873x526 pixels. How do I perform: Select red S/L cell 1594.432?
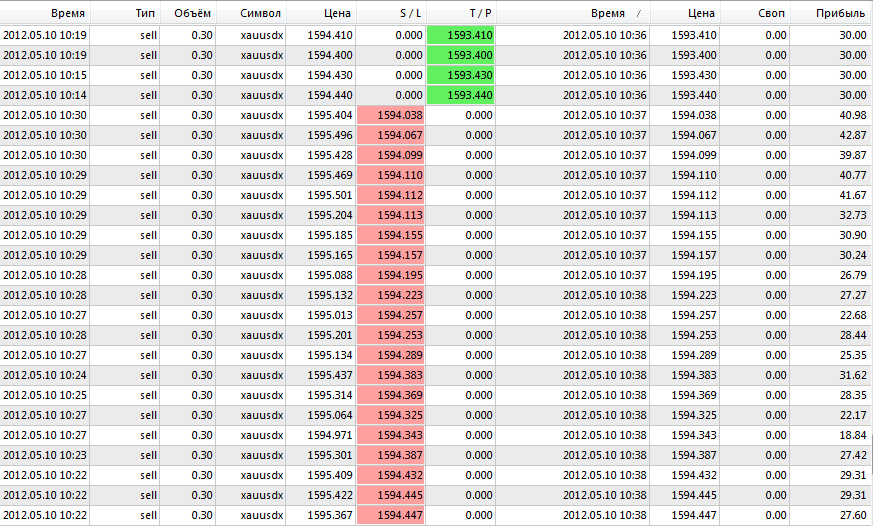[x=390, y=475]
